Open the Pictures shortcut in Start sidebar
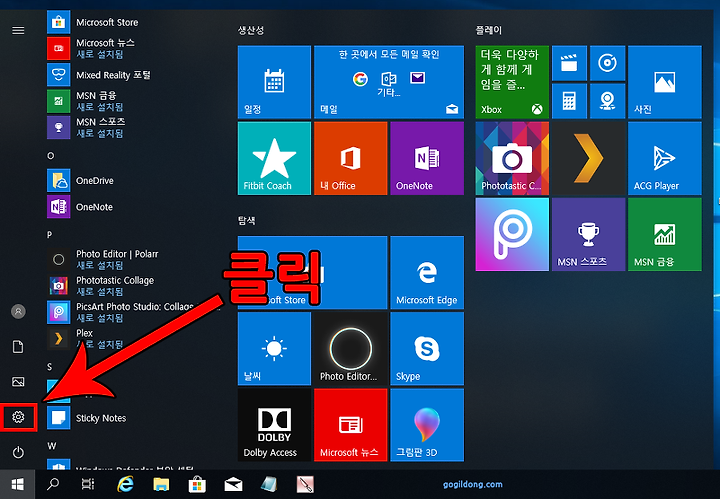The height and width of the screenshot is (499, 720). click(18, 381)
